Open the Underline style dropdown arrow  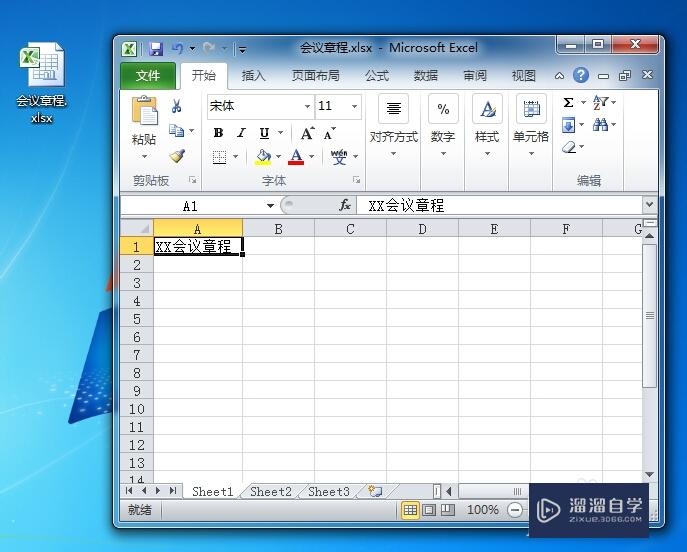[280, 133]
